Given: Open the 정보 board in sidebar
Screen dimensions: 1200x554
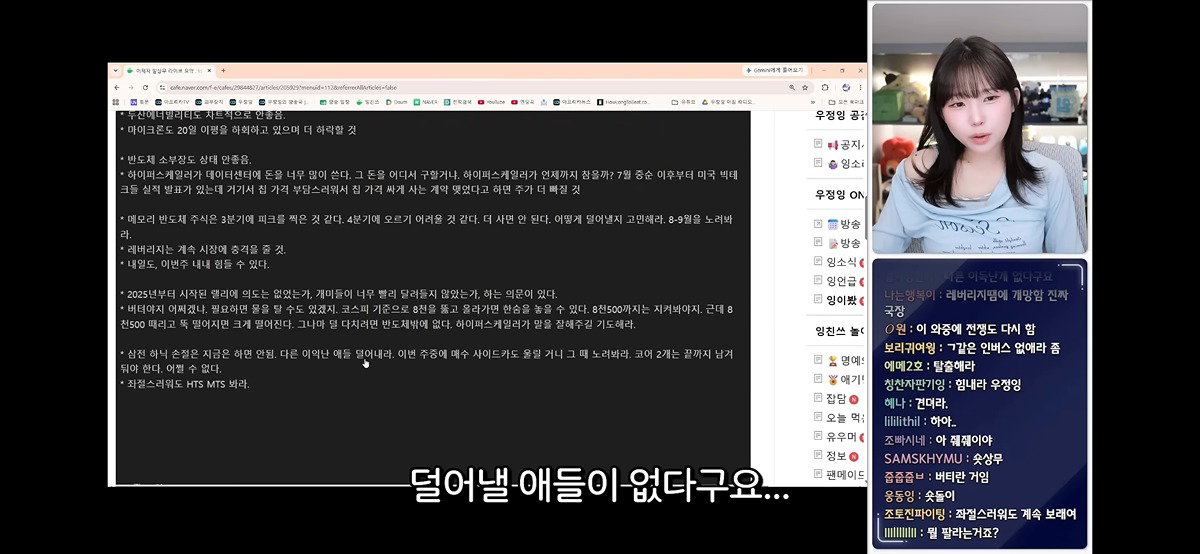Looking at the screenshot, I should (838, 456).
